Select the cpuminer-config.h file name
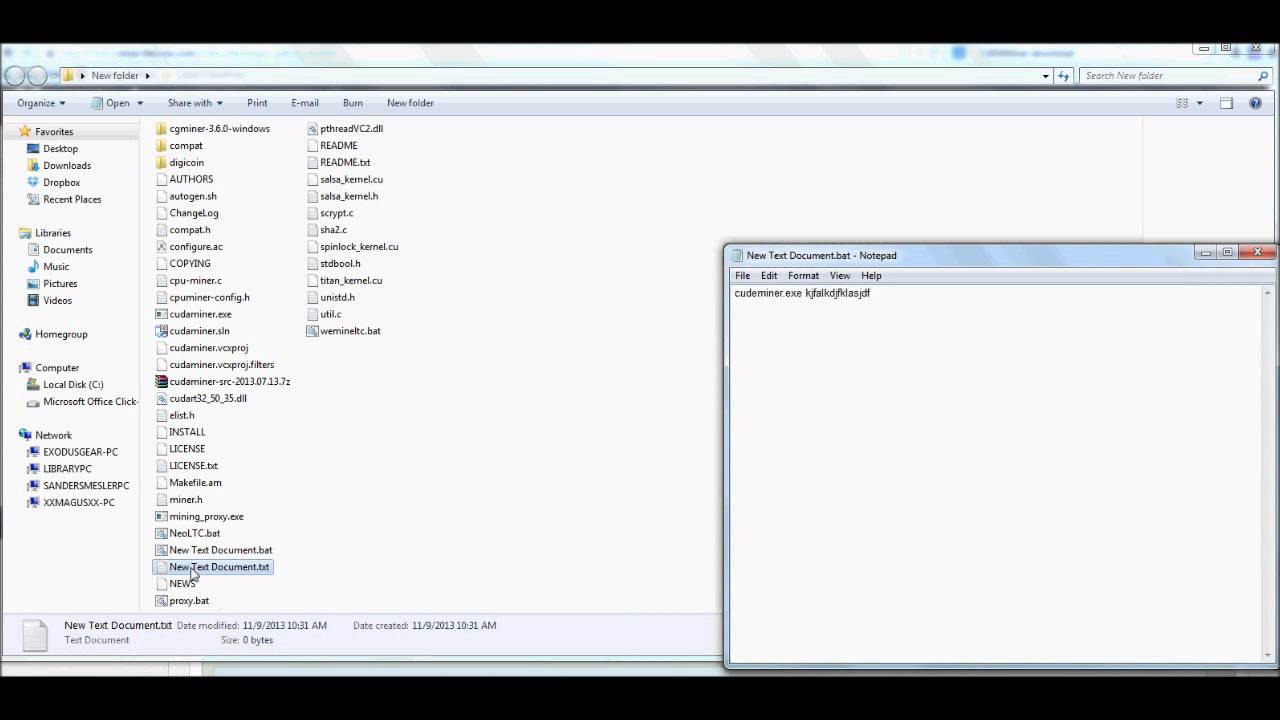This screenshot has height=720, width=1280. pyautogui.click(x=209, y=297)
